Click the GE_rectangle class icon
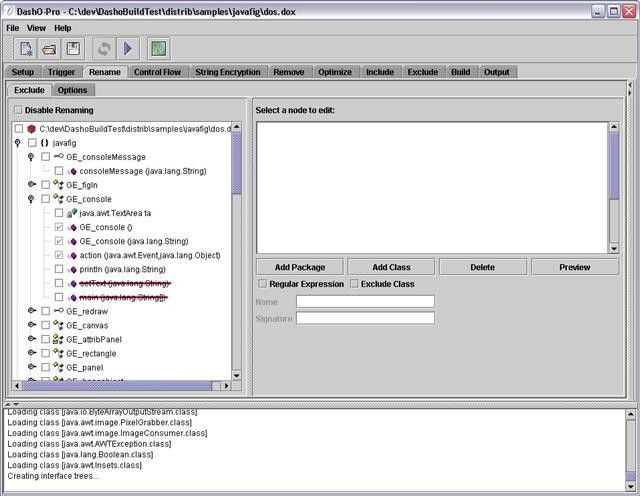Image resolution: width=640 pixels, height=496 pixels. click(58, 354)
